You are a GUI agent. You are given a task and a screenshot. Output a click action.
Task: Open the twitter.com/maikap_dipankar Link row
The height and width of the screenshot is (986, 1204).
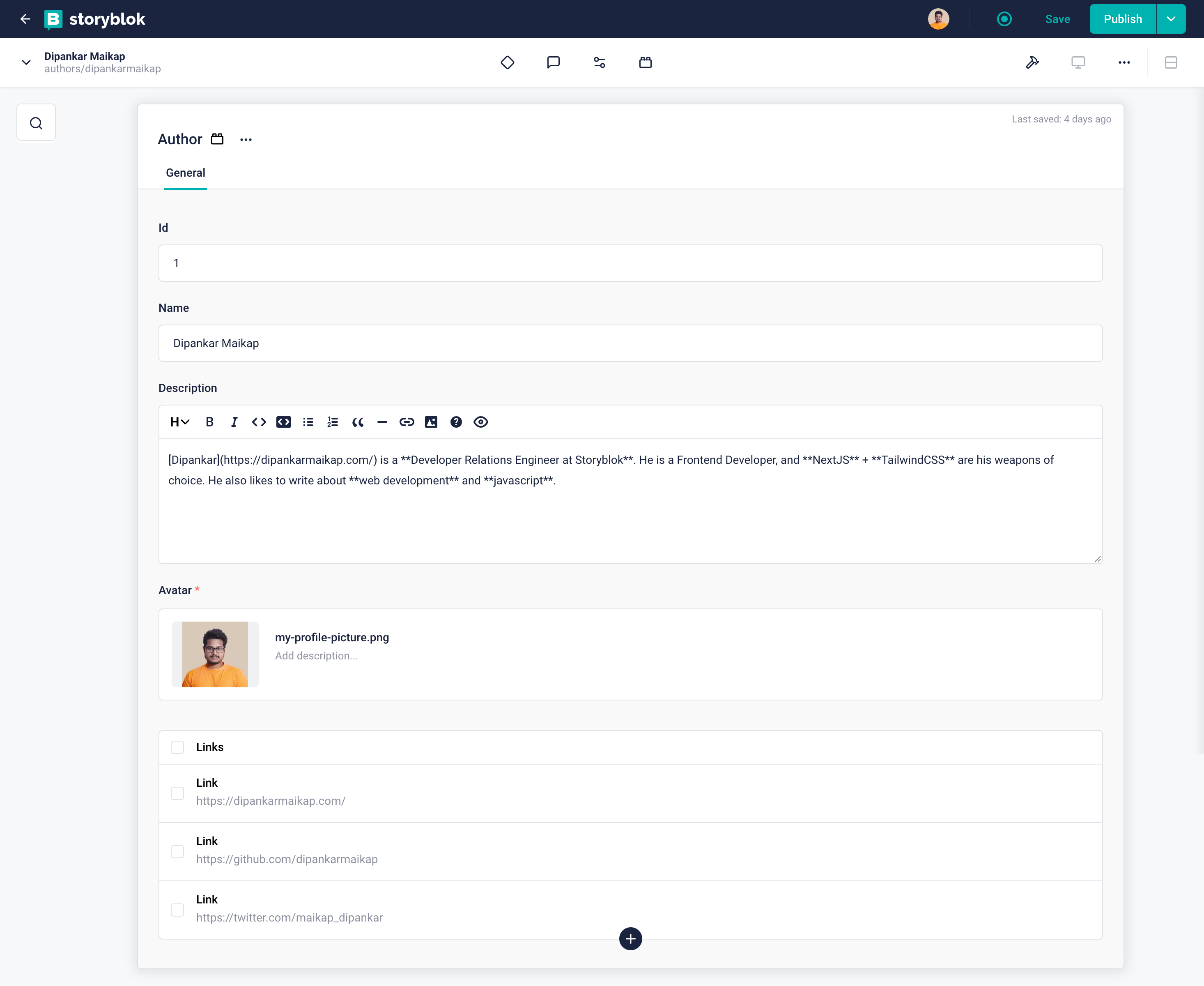pos(631,910)
